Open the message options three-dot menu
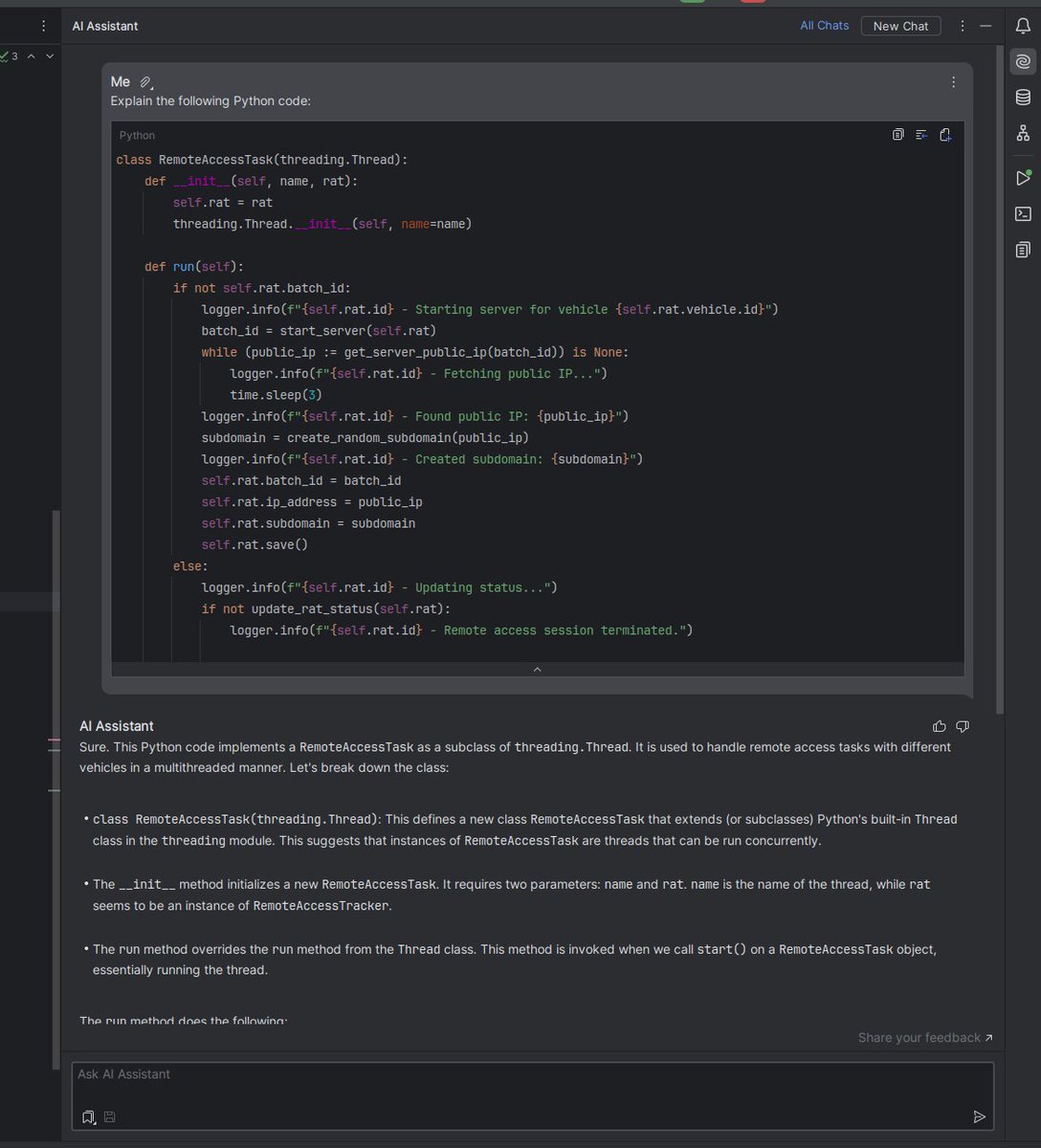 coord(953,82)
